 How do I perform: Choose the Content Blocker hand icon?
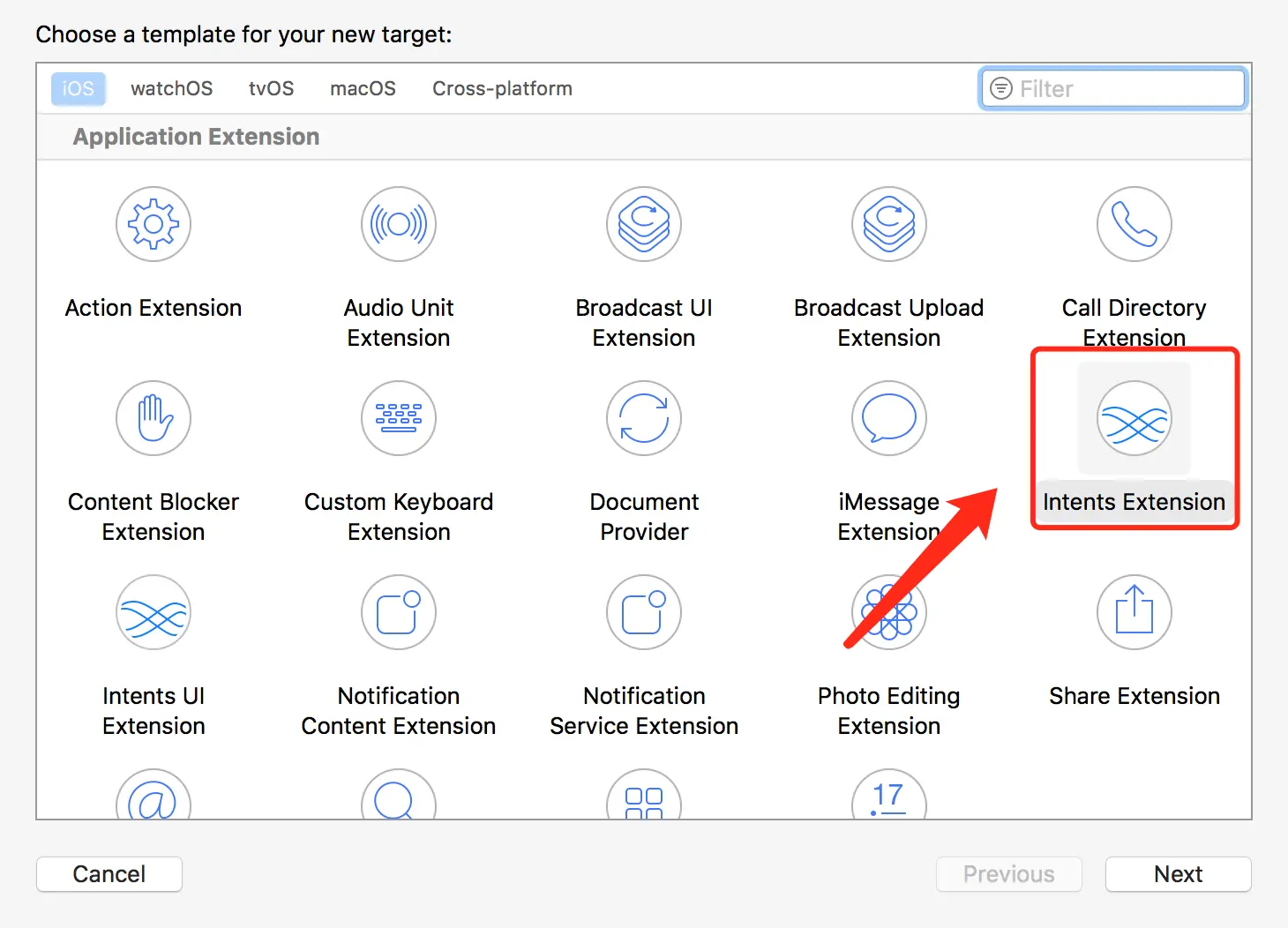[x=154, y=418]
